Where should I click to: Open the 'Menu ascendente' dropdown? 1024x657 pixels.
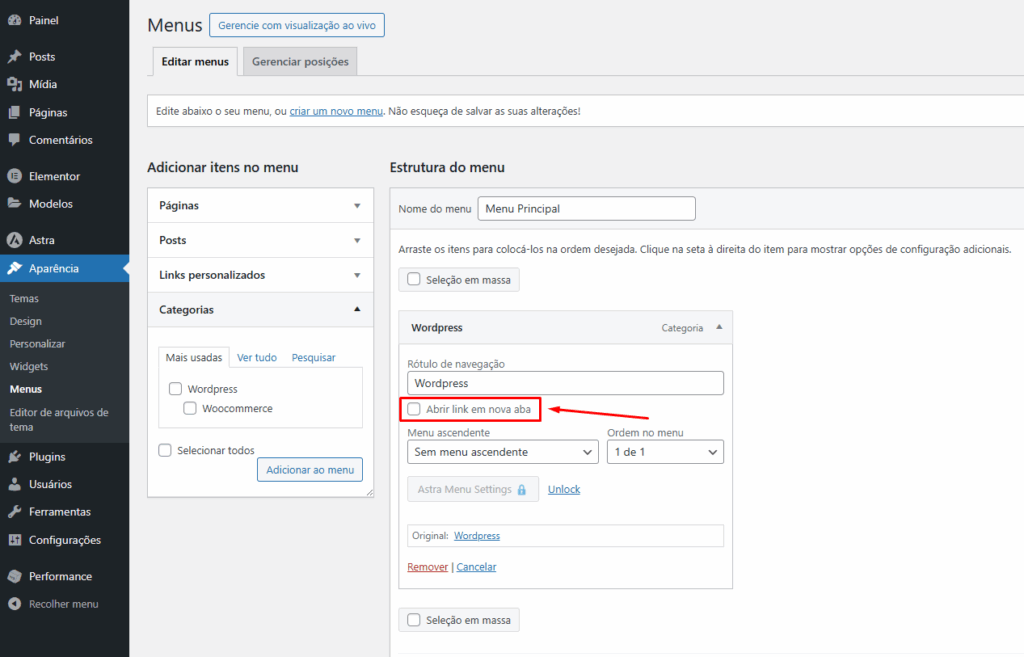click(502, 451)
